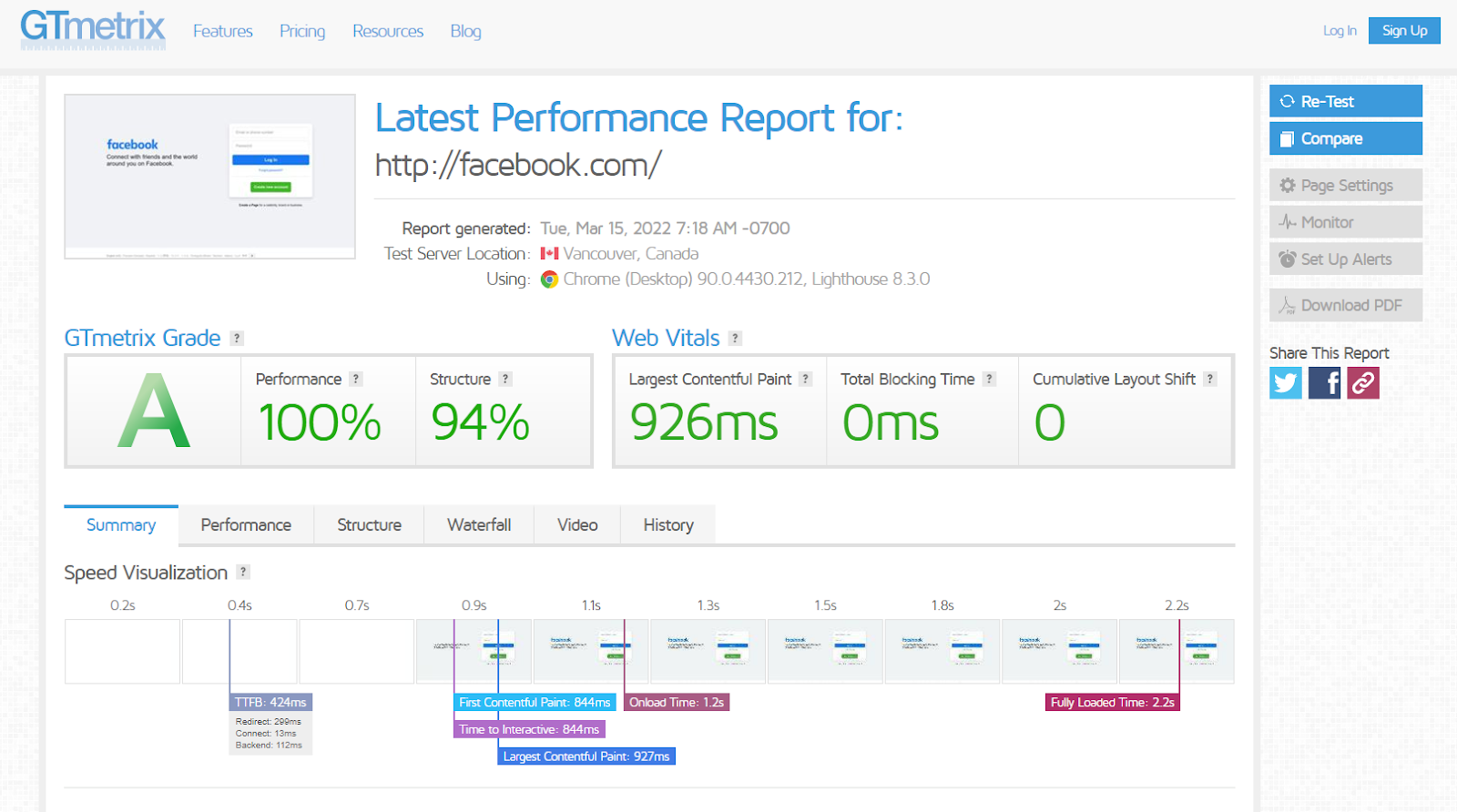The width and height of the screenshot is (1457, 812).
Task: Click the filmstrip frame at 1.3s
Action: [708, 651]
